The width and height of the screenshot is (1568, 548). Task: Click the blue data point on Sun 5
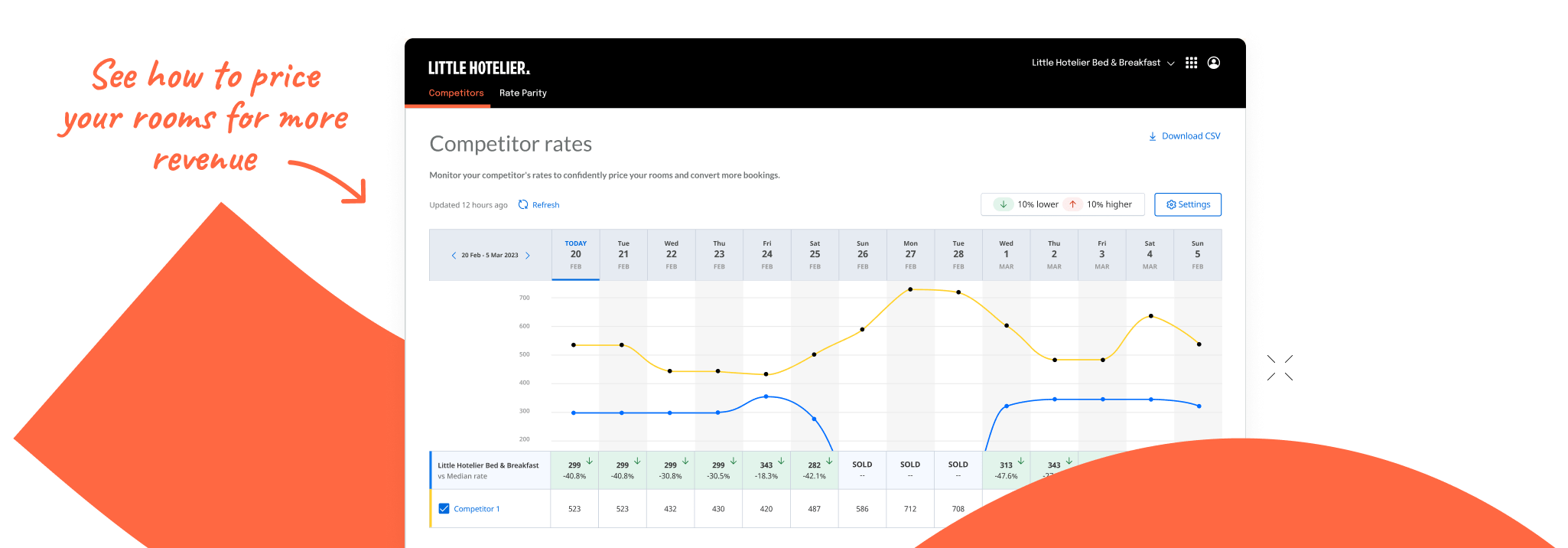tap(1199, 406)
